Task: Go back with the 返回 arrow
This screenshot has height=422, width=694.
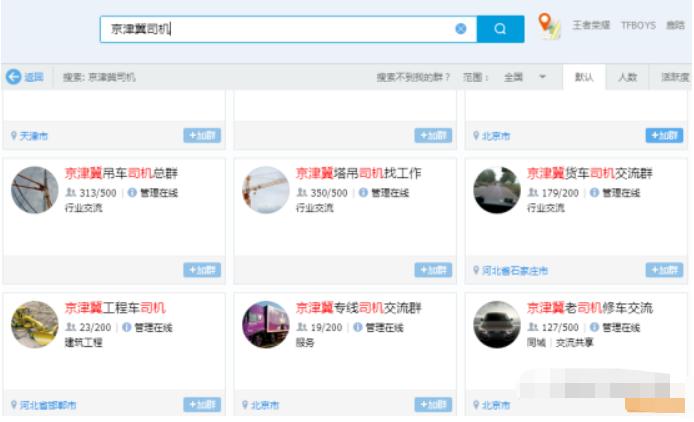Action: tap(25, 77)
